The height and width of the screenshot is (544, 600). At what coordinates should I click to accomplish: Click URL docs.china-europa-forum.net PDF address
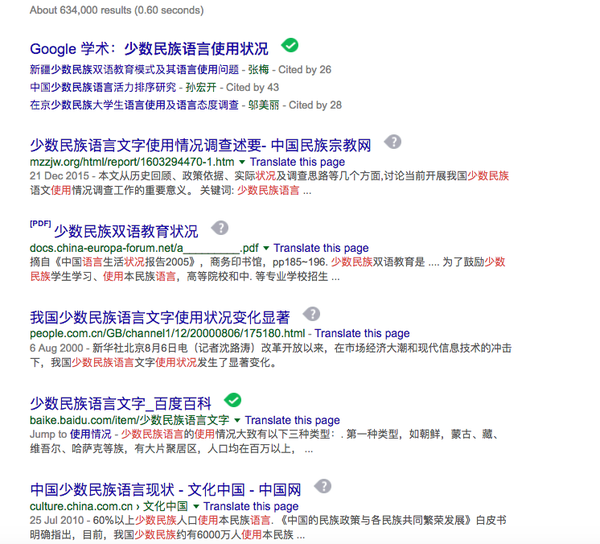click(144, 248)
